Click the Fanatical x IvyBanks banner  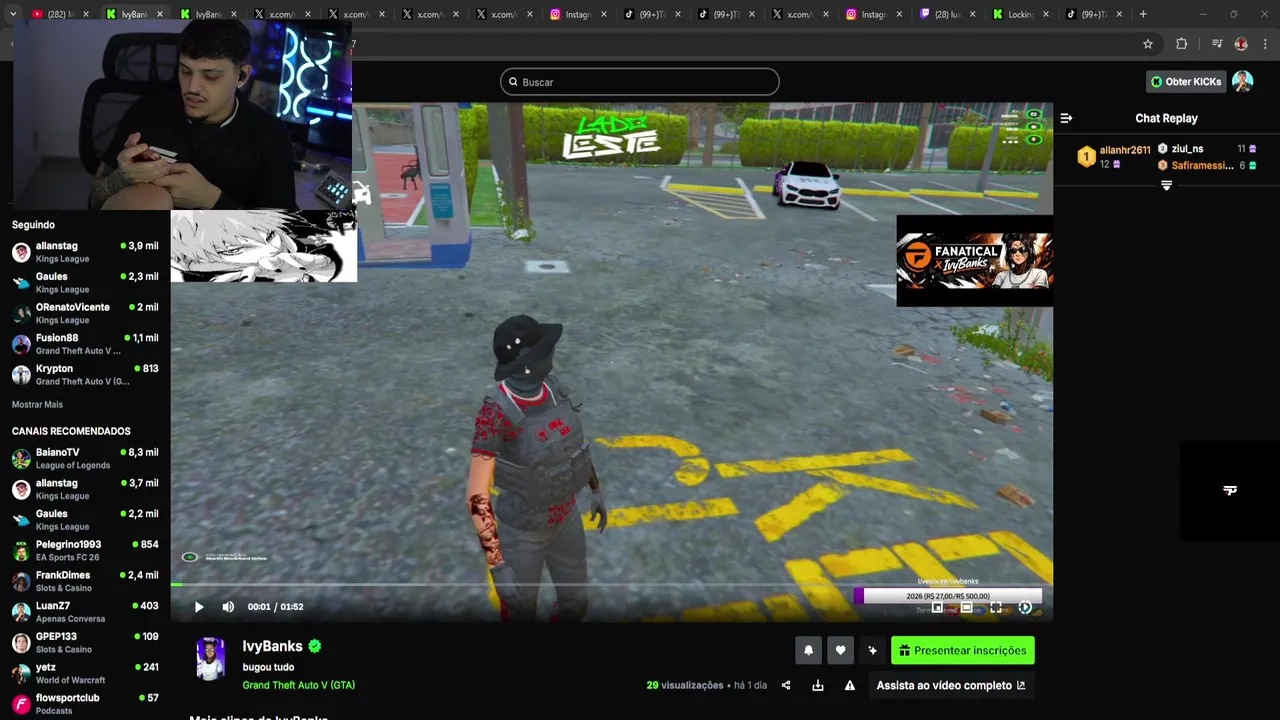pyautogui.click(x=974, y=261)
